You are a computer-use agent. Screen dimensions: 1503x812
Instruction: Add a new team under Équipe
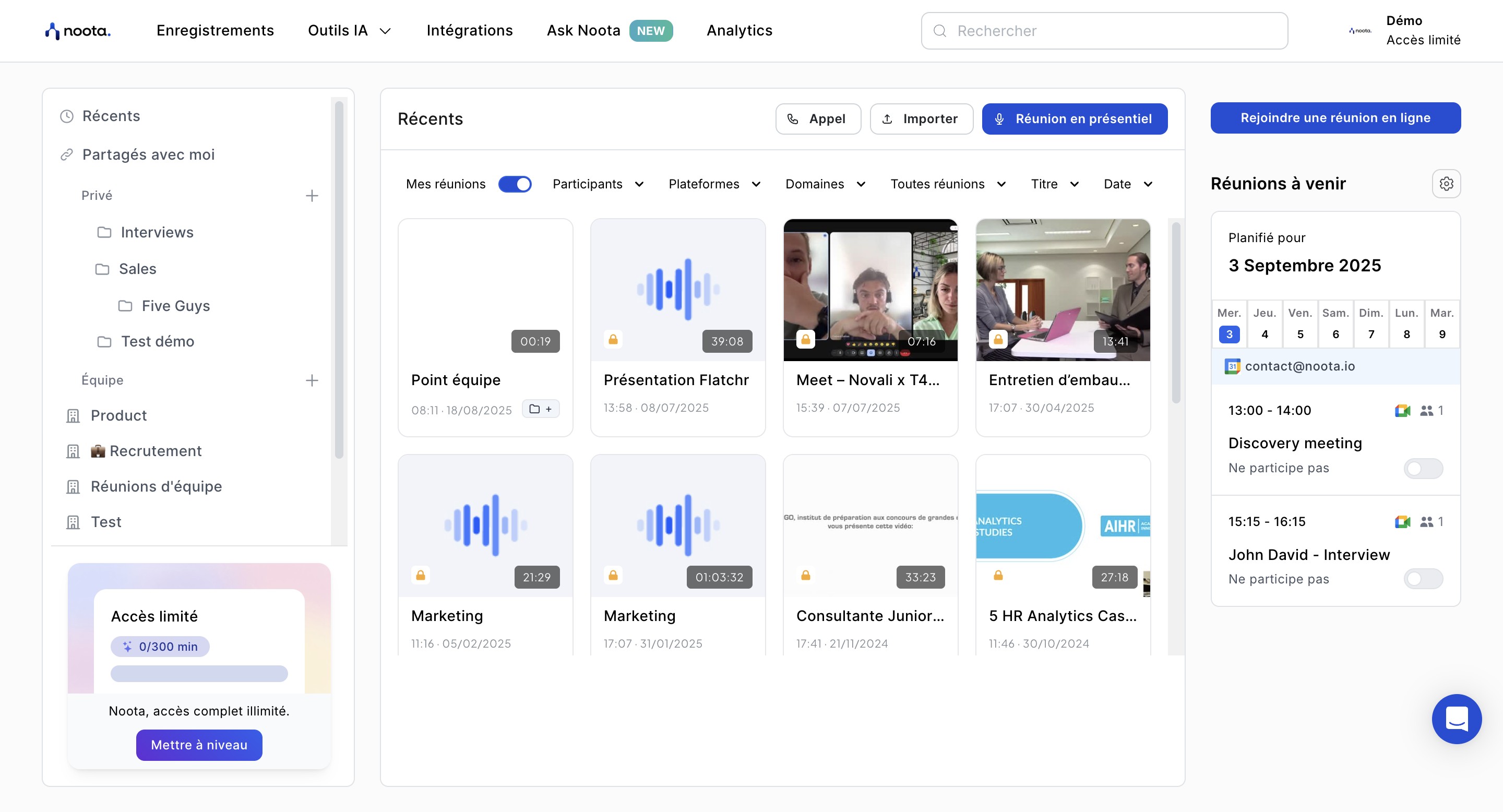(312, 380)
